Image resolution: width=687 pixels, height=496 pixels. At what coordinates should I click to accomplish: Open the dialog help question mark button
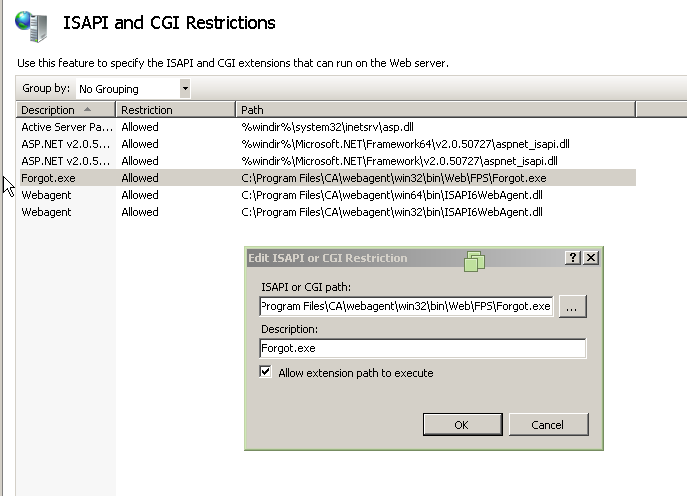tap(573, 258)
